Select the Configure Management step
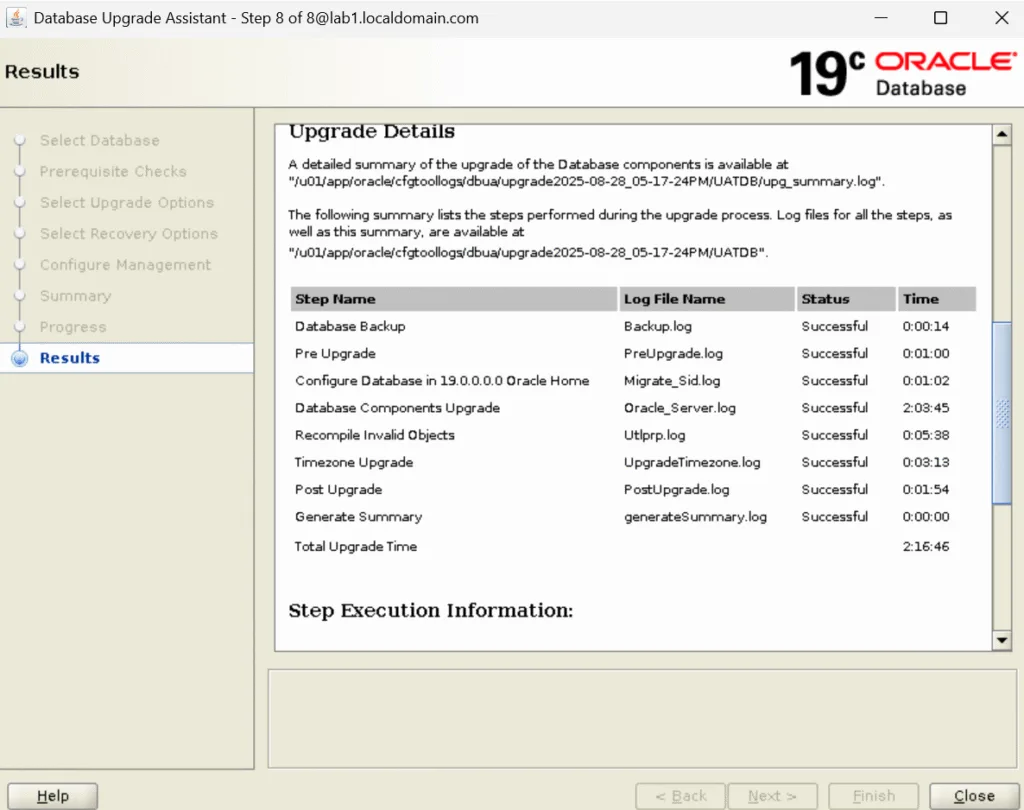This screenshot has height=810, width=1024. [x=124, y=265]
